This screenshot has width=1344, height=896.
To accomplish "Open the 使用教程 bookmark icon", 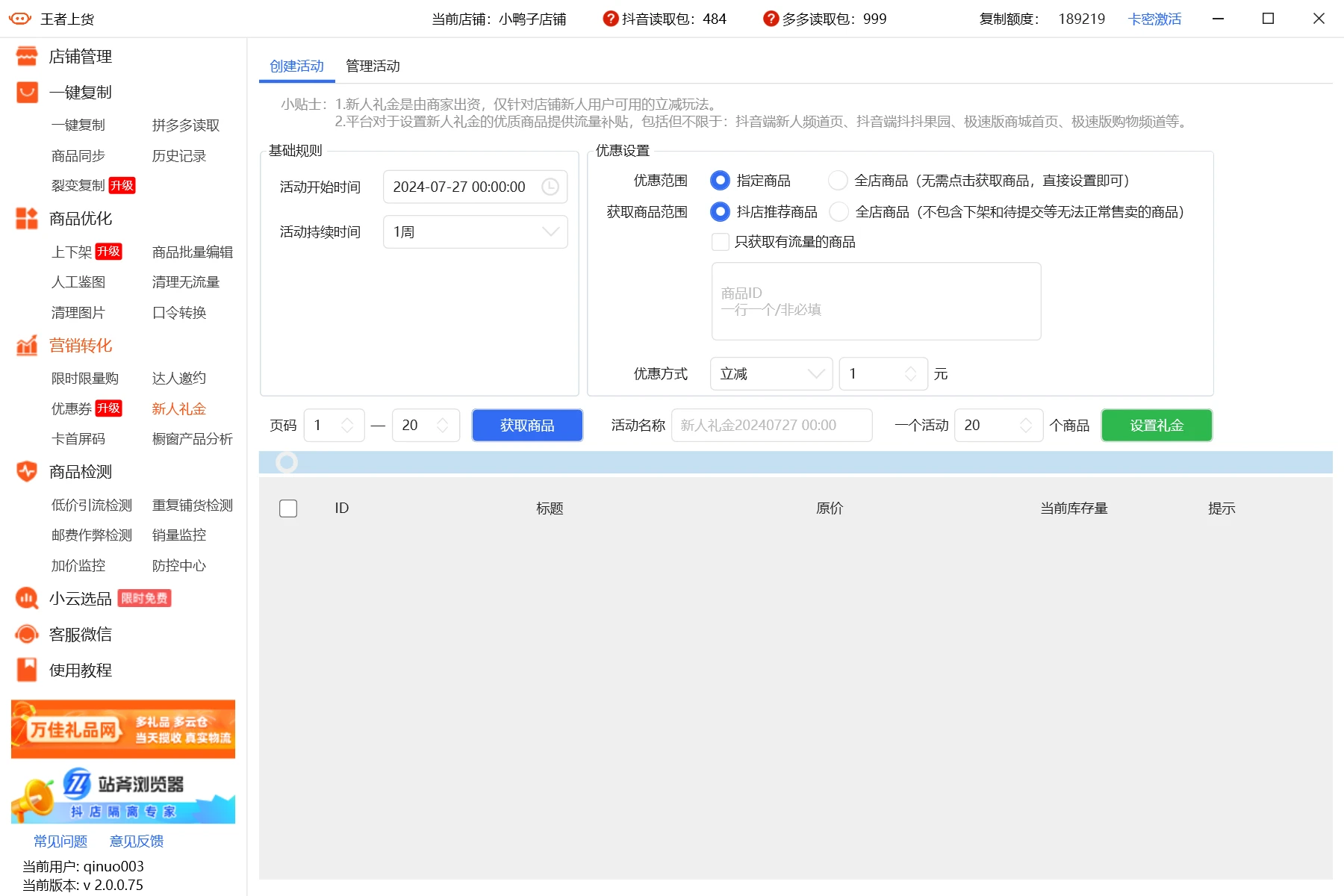I will (x=27, y=670).
